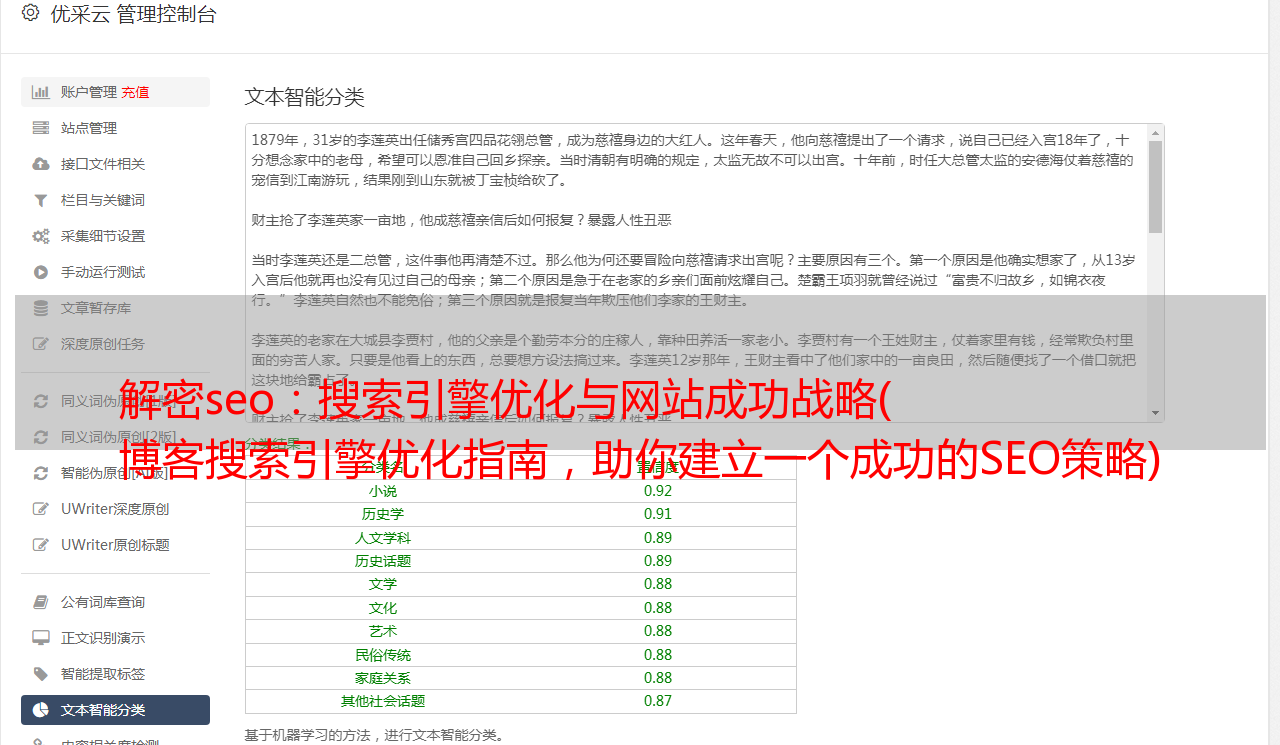This screenshot has width=1280, height=745.
Task: Click the 艺术 category cell
Action: coord(383,631)
